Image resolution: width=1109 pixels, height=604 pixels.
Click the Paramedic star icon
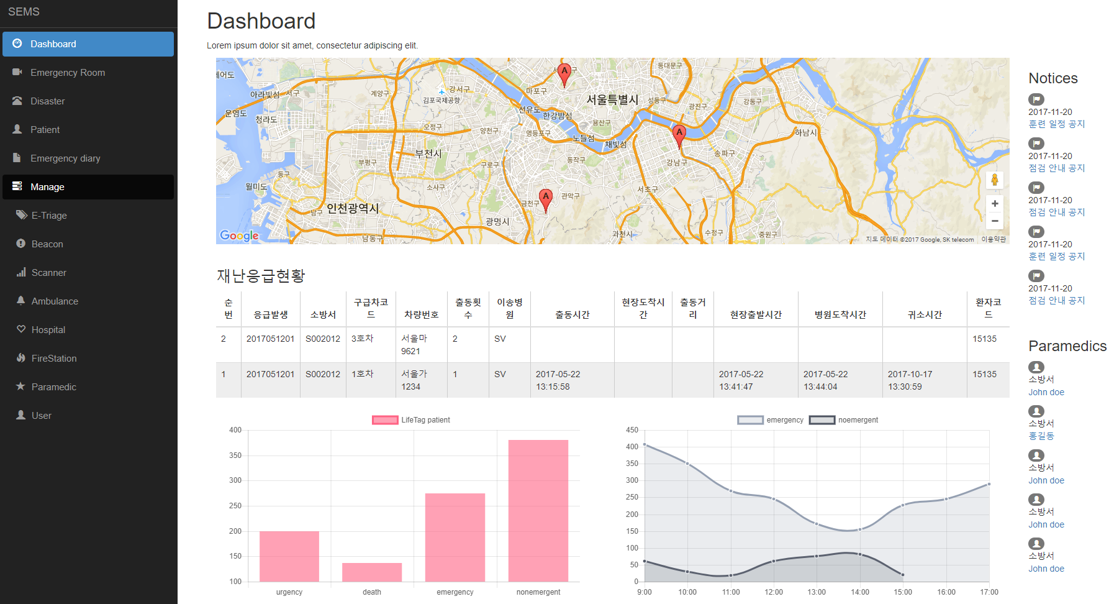pos(21,386)
